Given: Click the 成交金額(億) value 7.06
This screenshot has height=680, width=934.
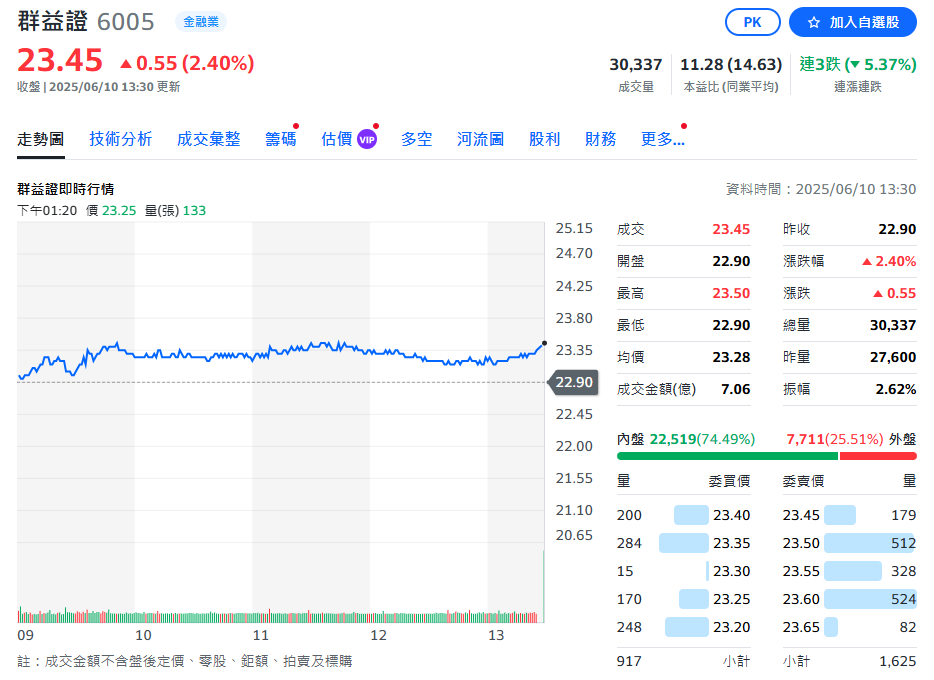Looking at the screenshot, I should (x=736, y=389).
